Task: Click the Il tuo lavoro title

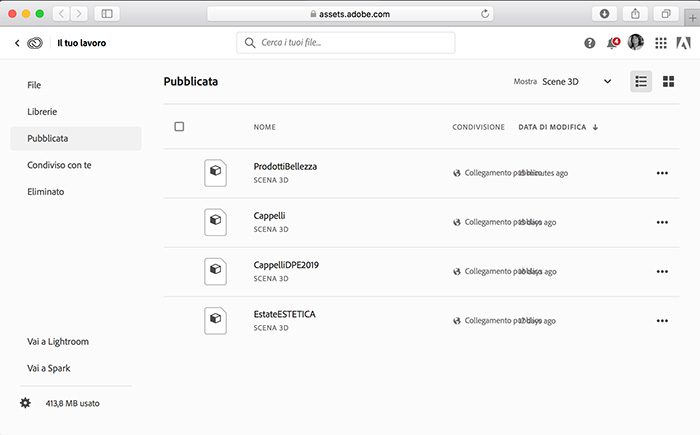Action: (82, 43)
